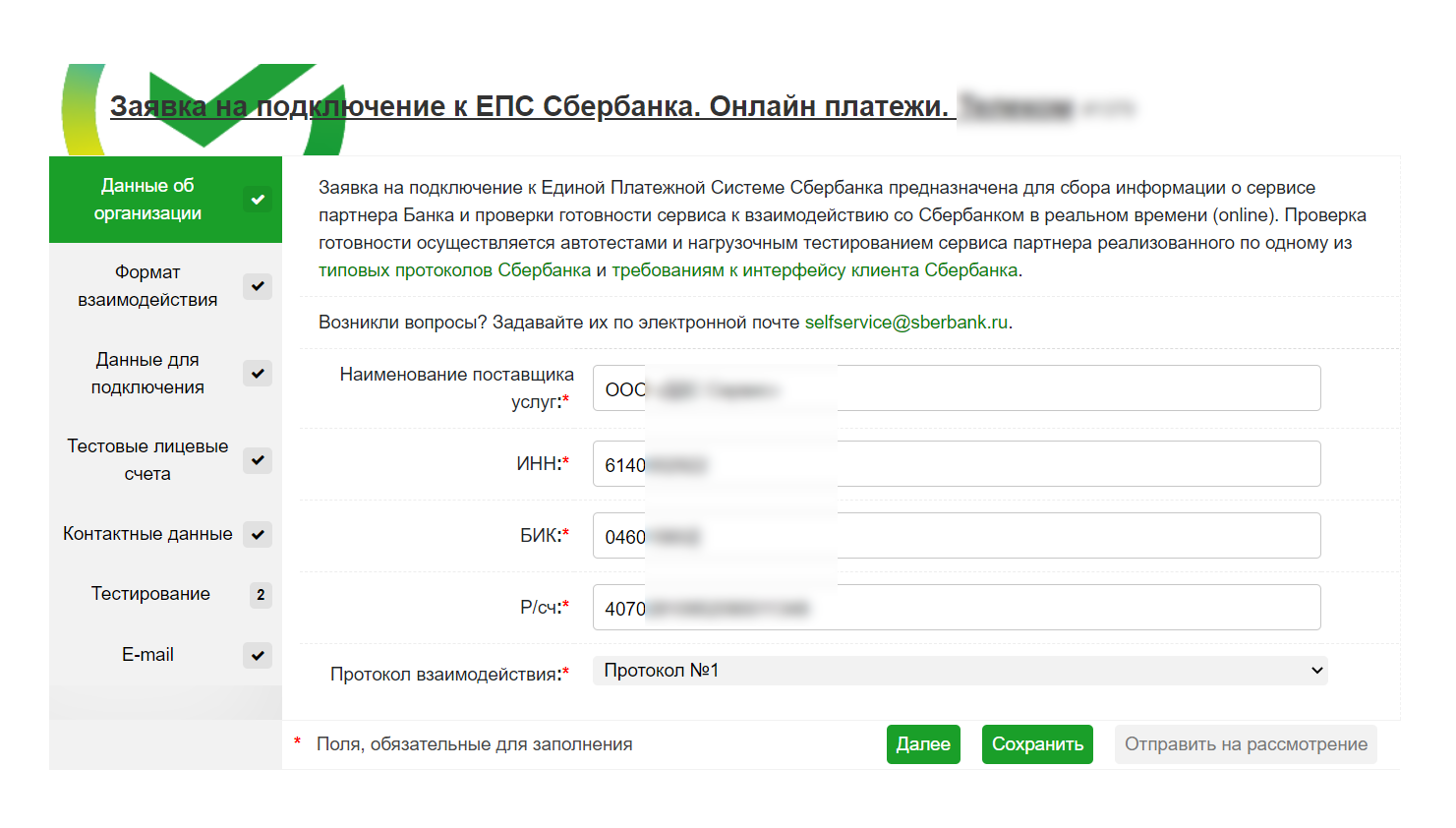The height and width of the screenshot is (828, 1456).
Task: Click checkmark icon next to Формат взаимодействия
Action: coord(257,286)
